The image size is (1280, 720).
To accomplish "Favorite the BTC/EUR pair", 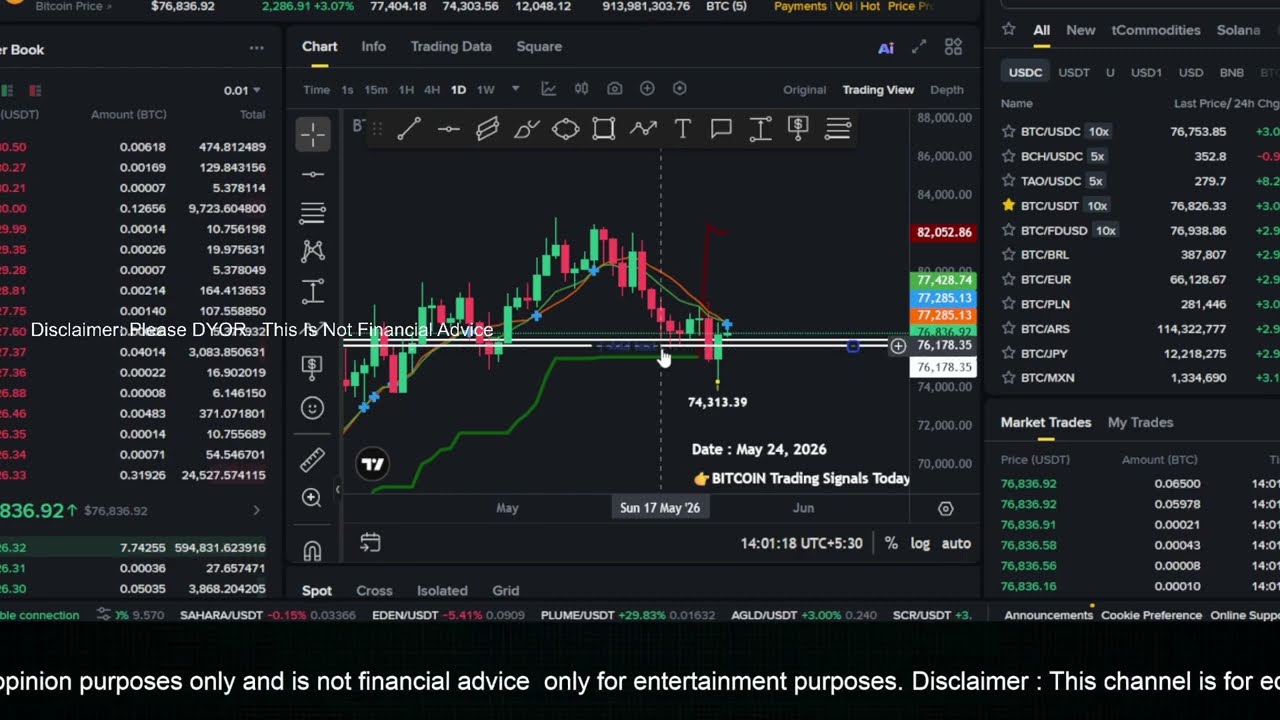I will (1009, 280).
